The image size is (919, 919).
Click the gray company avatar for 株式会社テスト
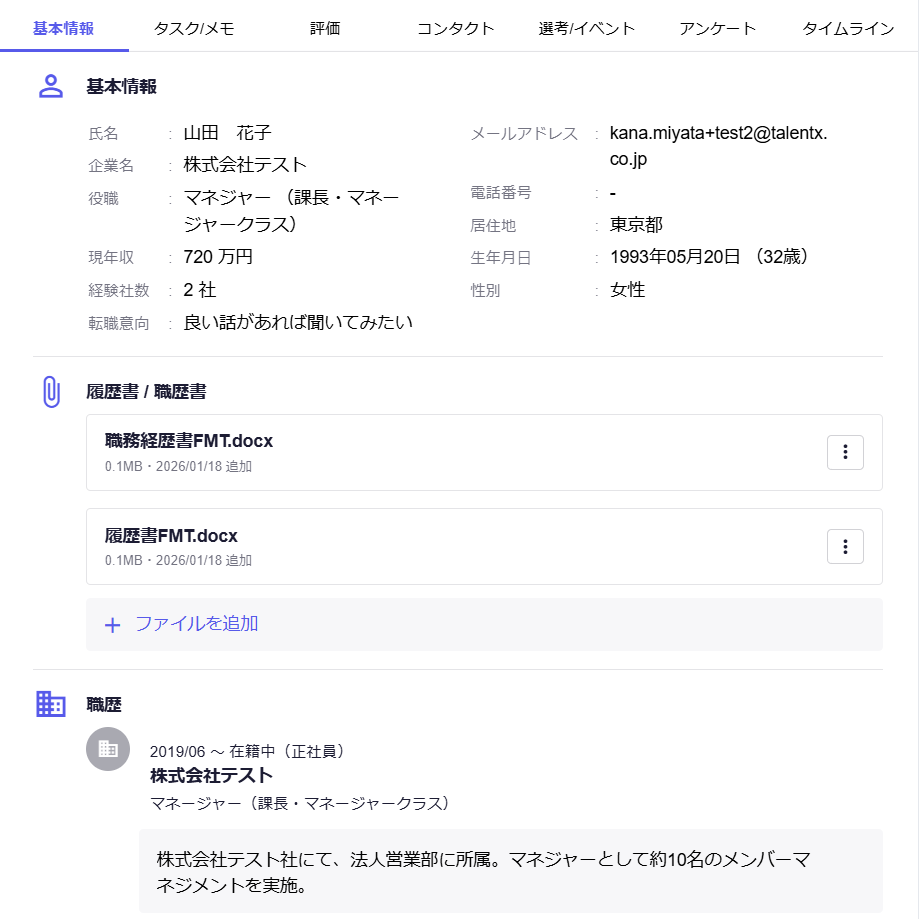[x=108, y=749]
